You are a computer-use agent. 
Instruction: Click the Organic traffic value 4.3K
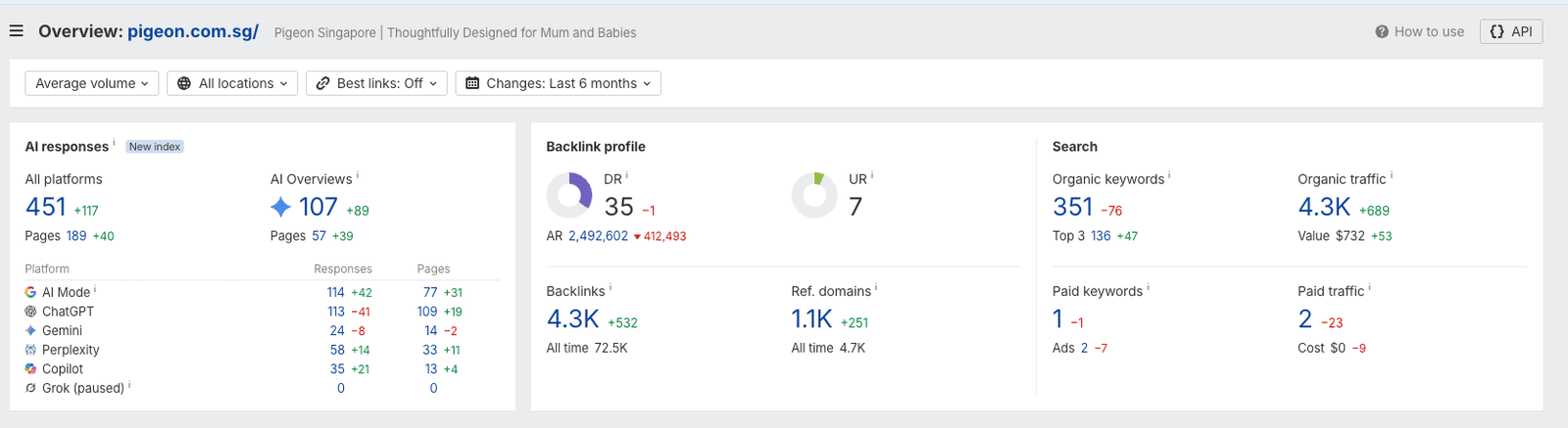coord(1324,207)
